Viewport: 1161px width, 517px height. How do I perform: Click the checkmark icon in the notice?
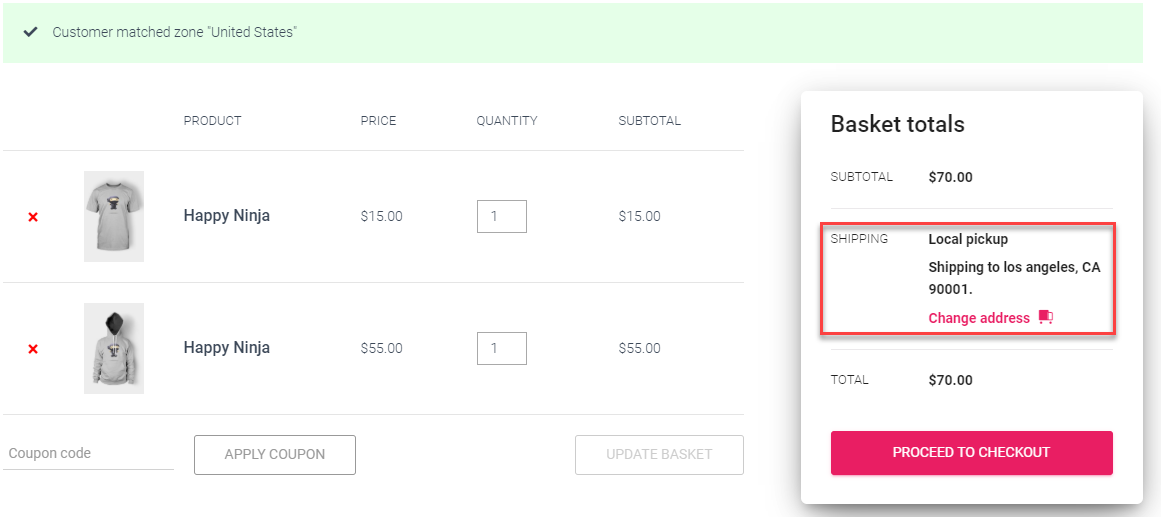point(31,32)
